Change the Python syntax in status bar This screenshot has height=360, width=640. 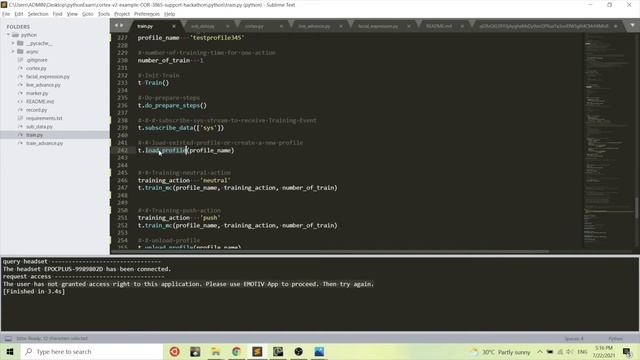[616, 339]
